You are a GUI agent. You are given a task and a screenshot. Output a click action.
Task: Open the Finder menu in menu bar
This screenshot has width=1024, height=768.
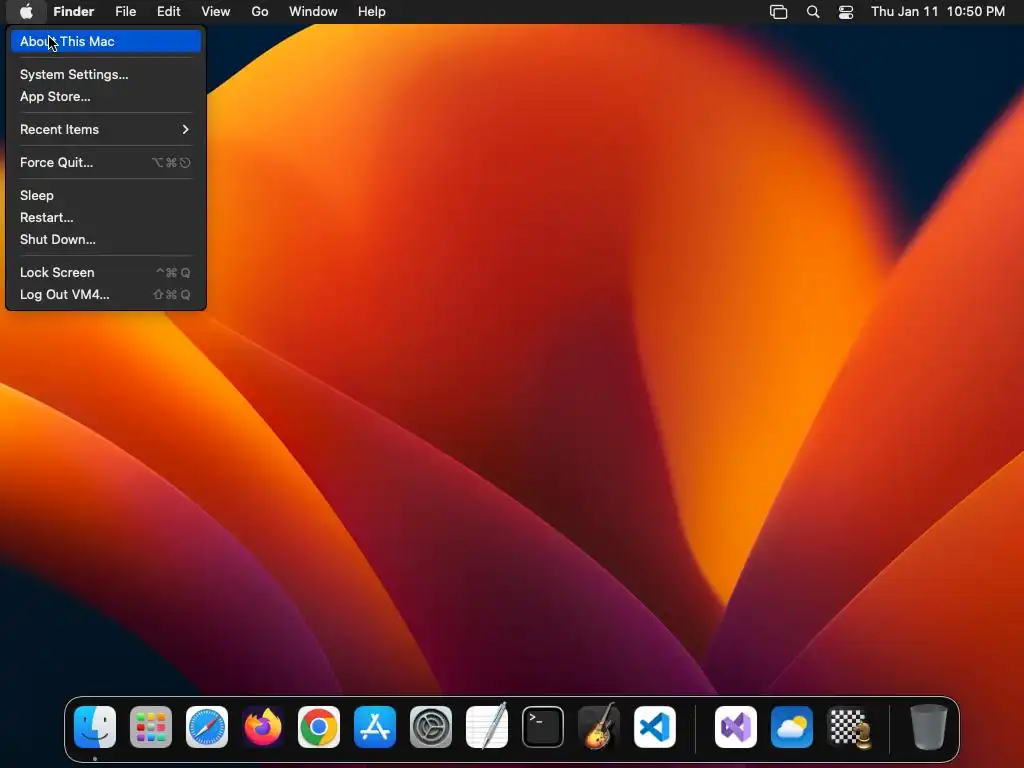pos(74,12)
